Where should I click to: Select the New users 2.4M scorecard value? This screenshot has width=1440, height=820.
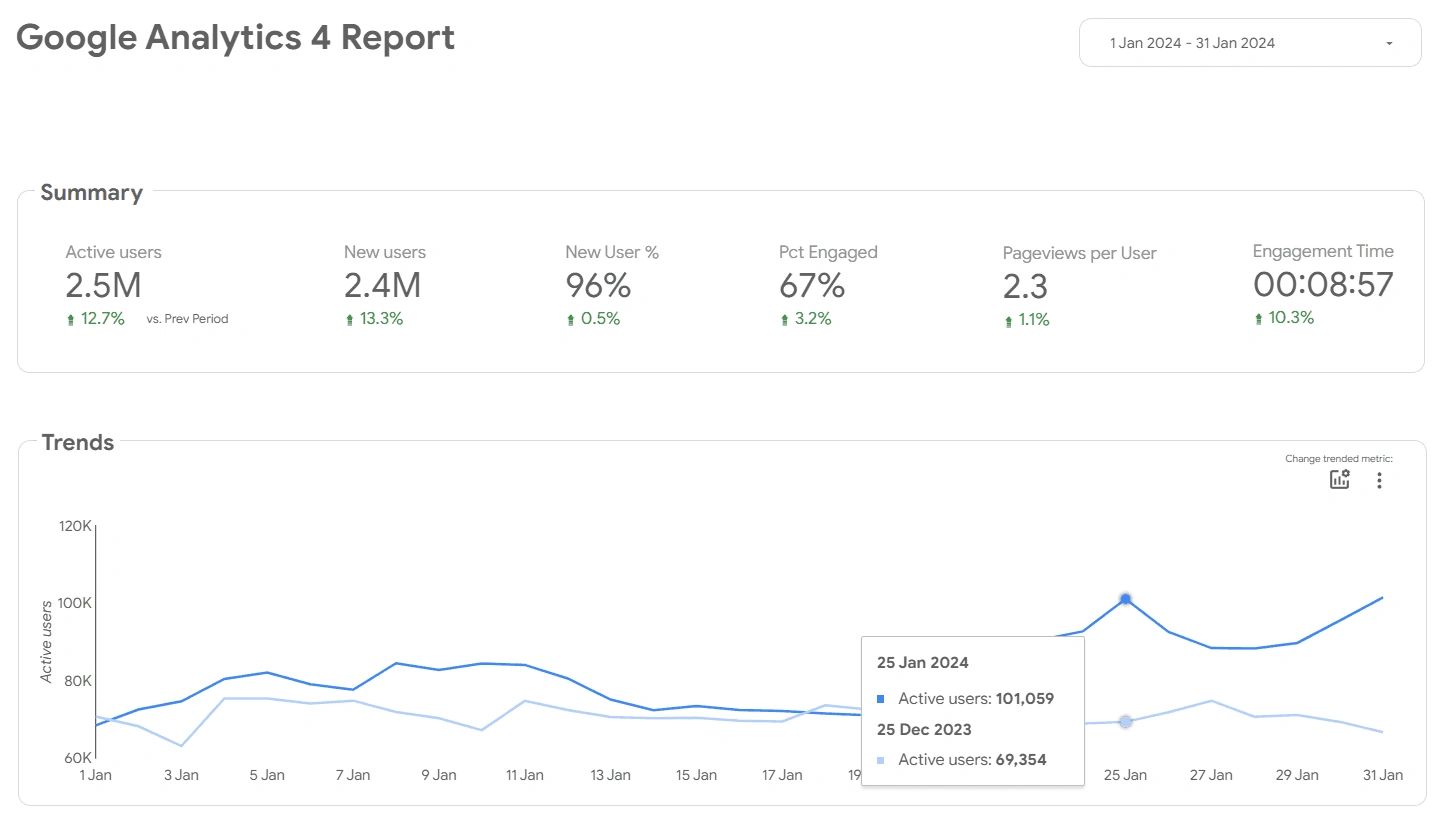pyautogui.click(x=382, y=286)
